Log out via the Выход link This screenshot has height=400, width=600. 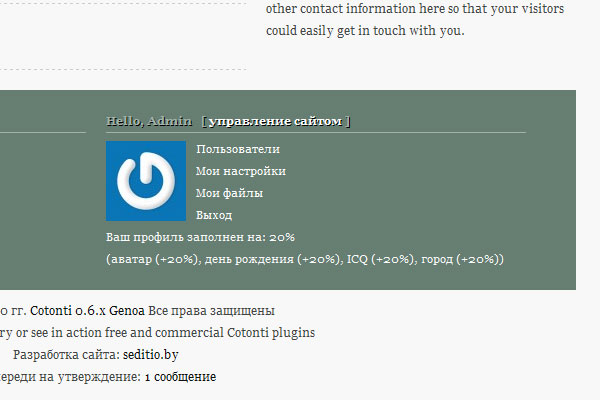tap(214, 215)
